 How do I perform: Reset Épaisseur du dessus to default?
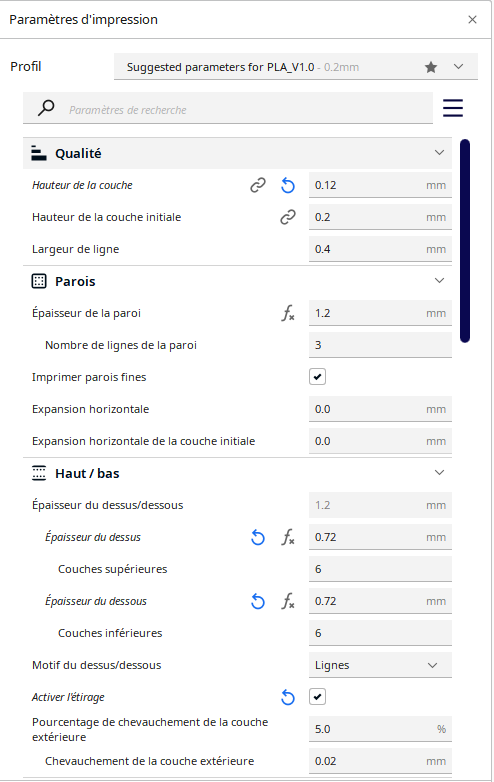pyautogui.click(x=258, y=537)
